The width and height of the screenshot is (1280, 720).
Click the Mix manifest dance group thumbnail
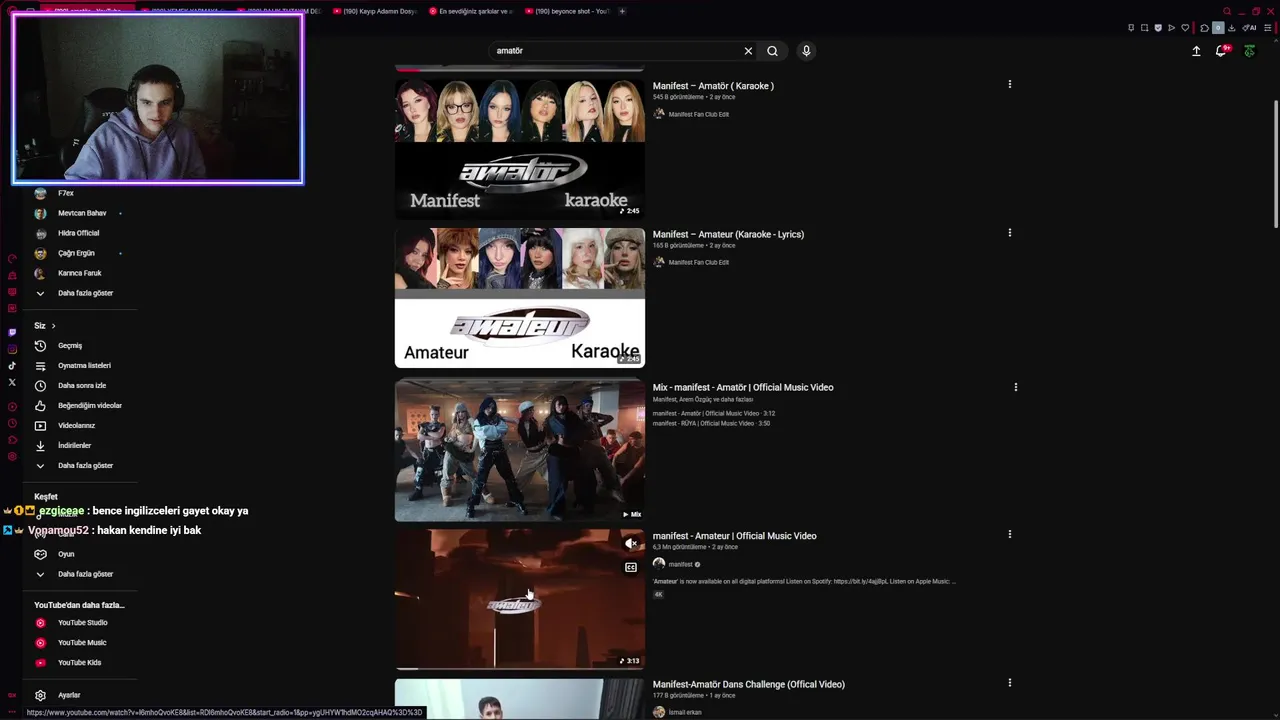[x=520, y=450]
